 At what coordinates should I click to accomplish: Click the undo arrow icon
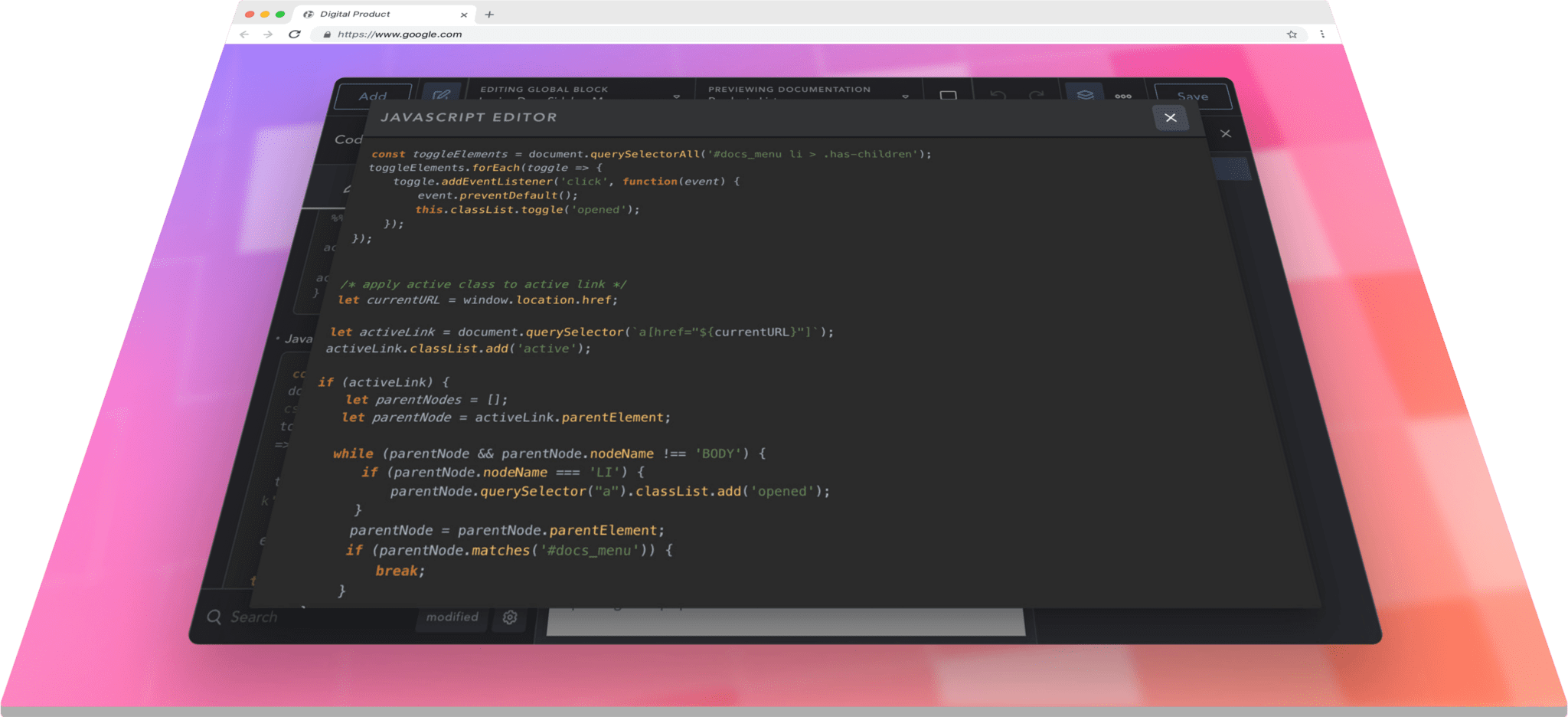click(997, 95)
